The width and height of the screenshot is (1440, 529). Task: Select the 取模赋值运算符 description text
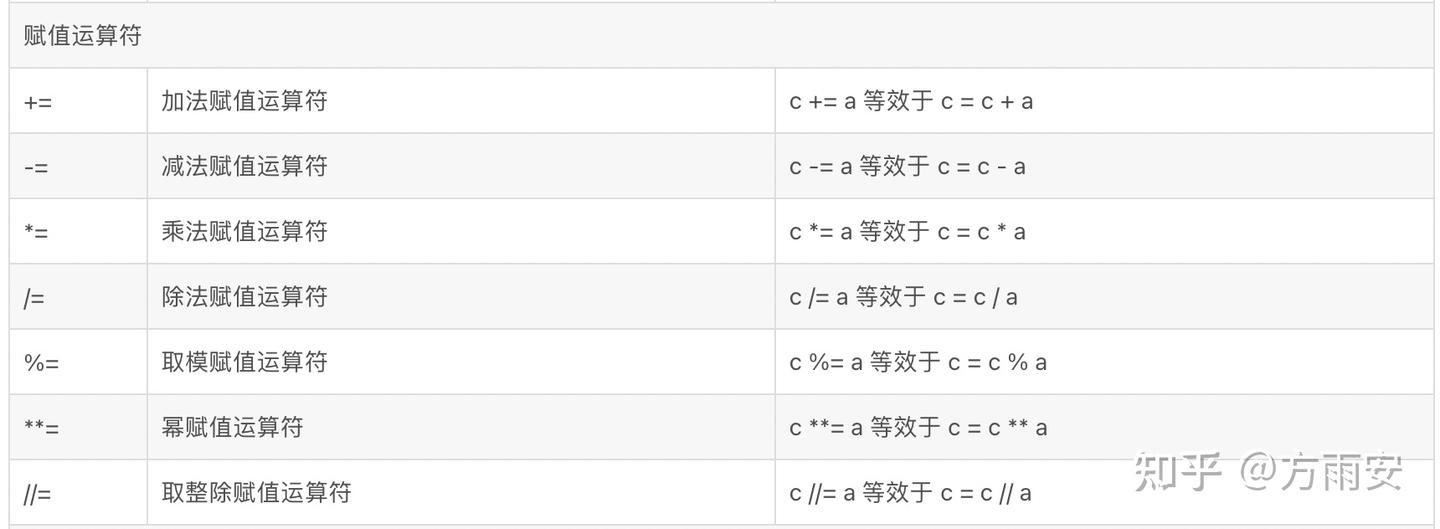click(244, 362)
